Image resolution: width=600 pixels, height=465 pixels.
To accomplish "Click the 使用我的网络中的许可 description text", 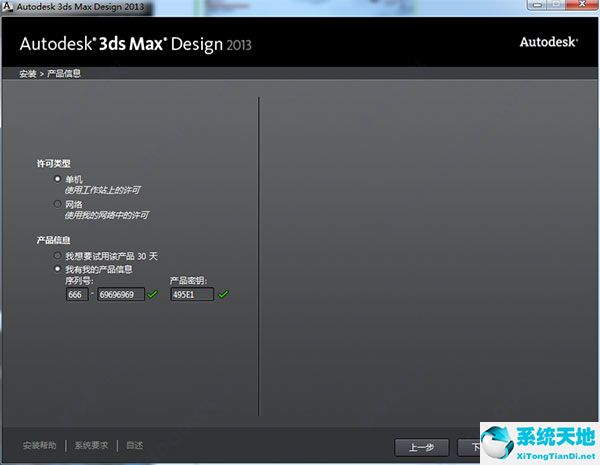I will point(107,215).
